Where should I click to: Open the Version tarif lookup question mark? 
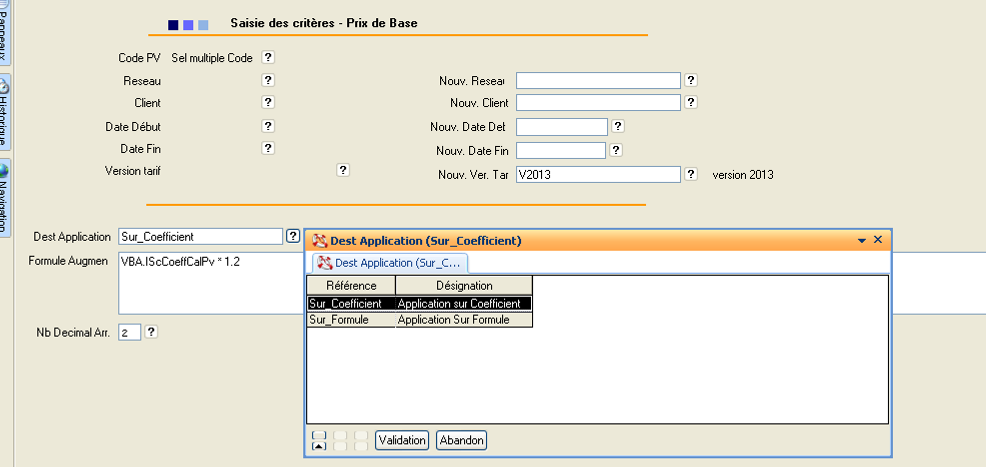[x=343, y=171]
